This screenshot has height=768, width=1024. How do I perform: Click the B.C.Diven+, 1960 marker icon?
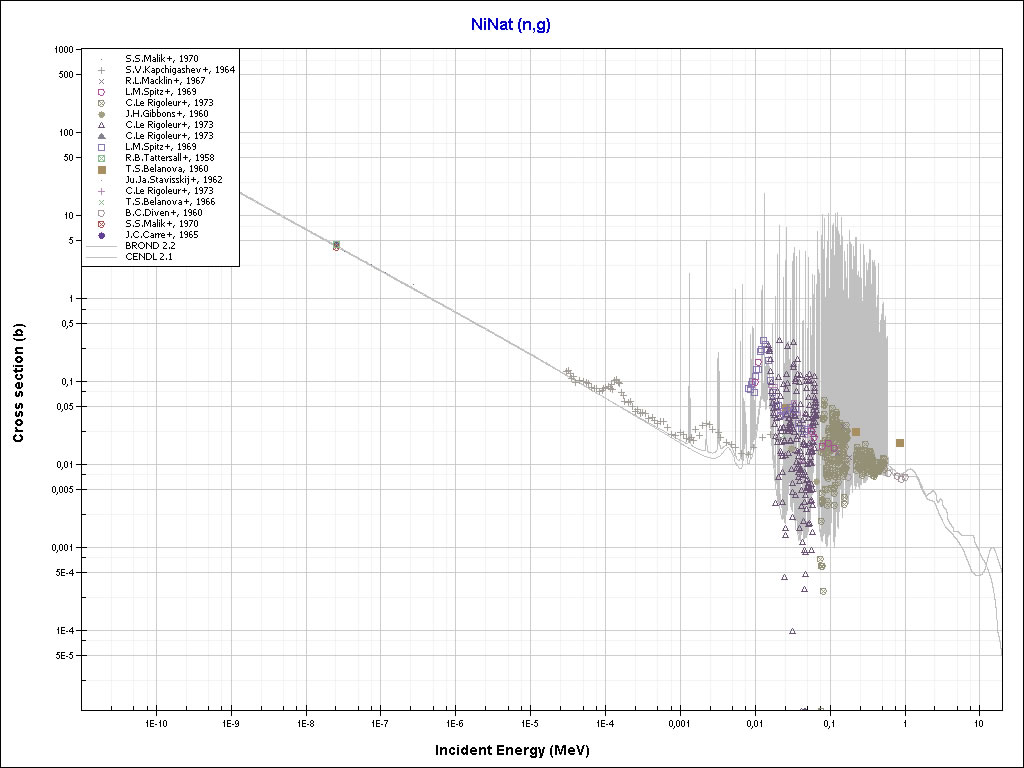click(102, 213)
